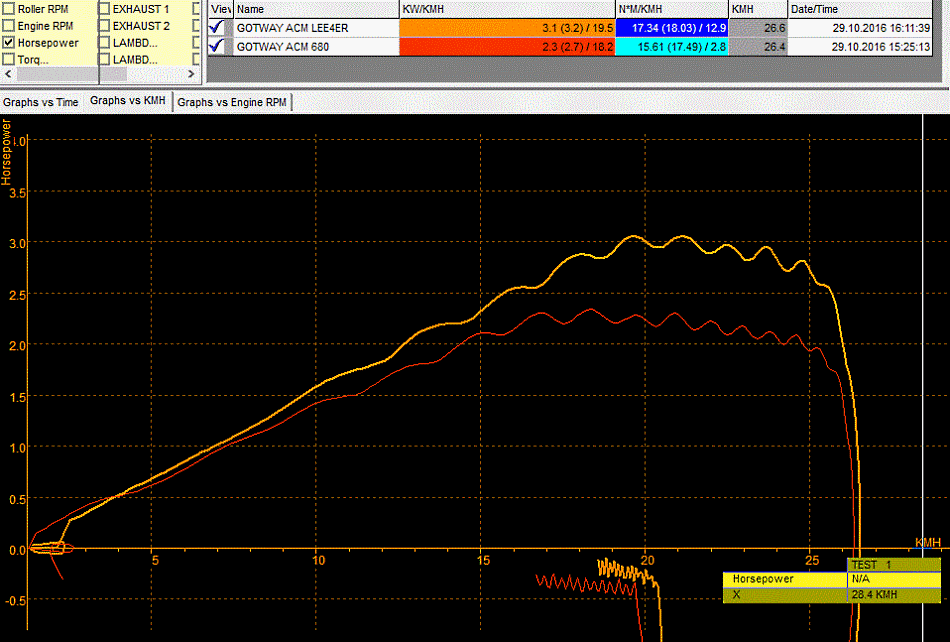Screen dimensions: 950x642
Task: Uncheck the Horsepower checkbox
Action: (9, 43)
